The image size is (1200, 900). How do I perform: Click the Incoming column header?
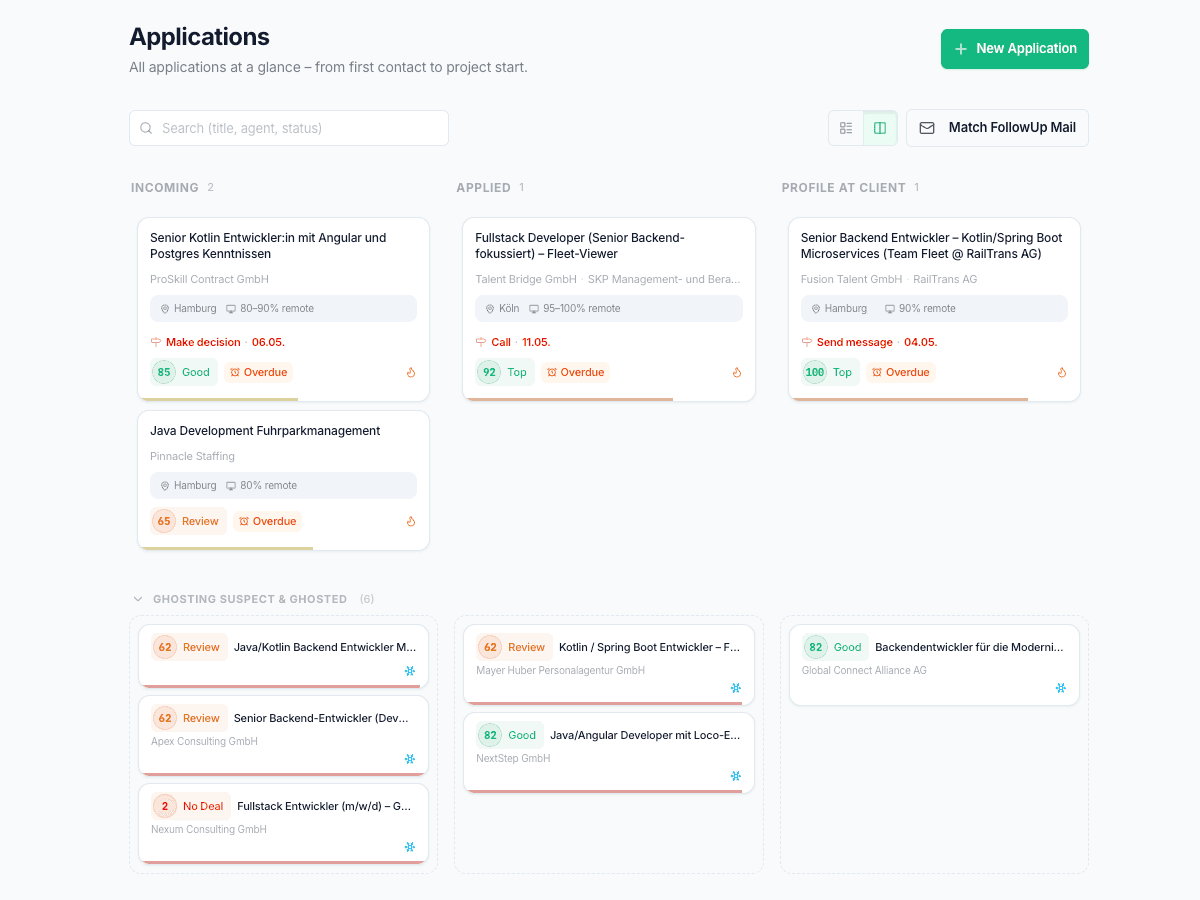coord(165,187)
